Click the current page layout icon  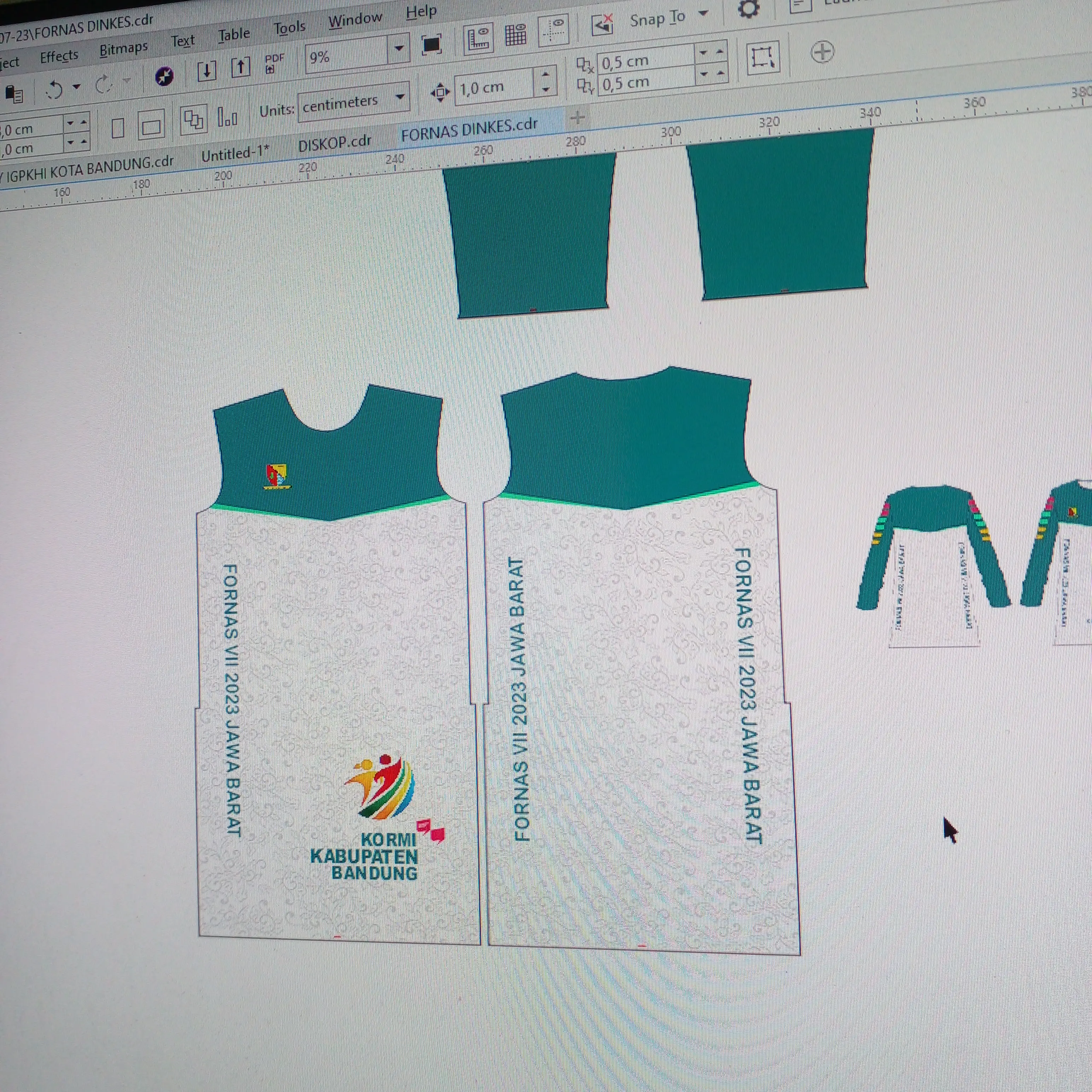click(x=227, y=117)
